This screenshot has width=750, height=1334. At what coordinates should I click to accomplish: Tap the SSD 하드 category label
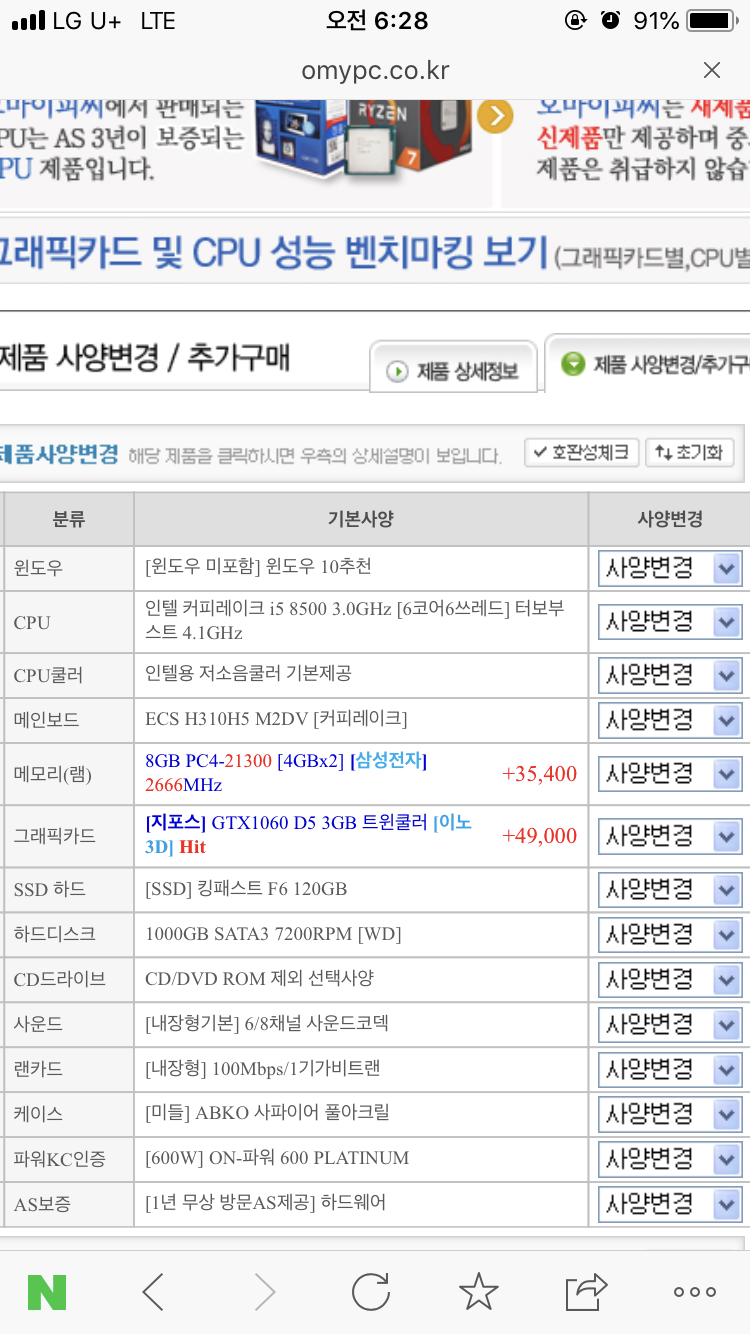49,889
